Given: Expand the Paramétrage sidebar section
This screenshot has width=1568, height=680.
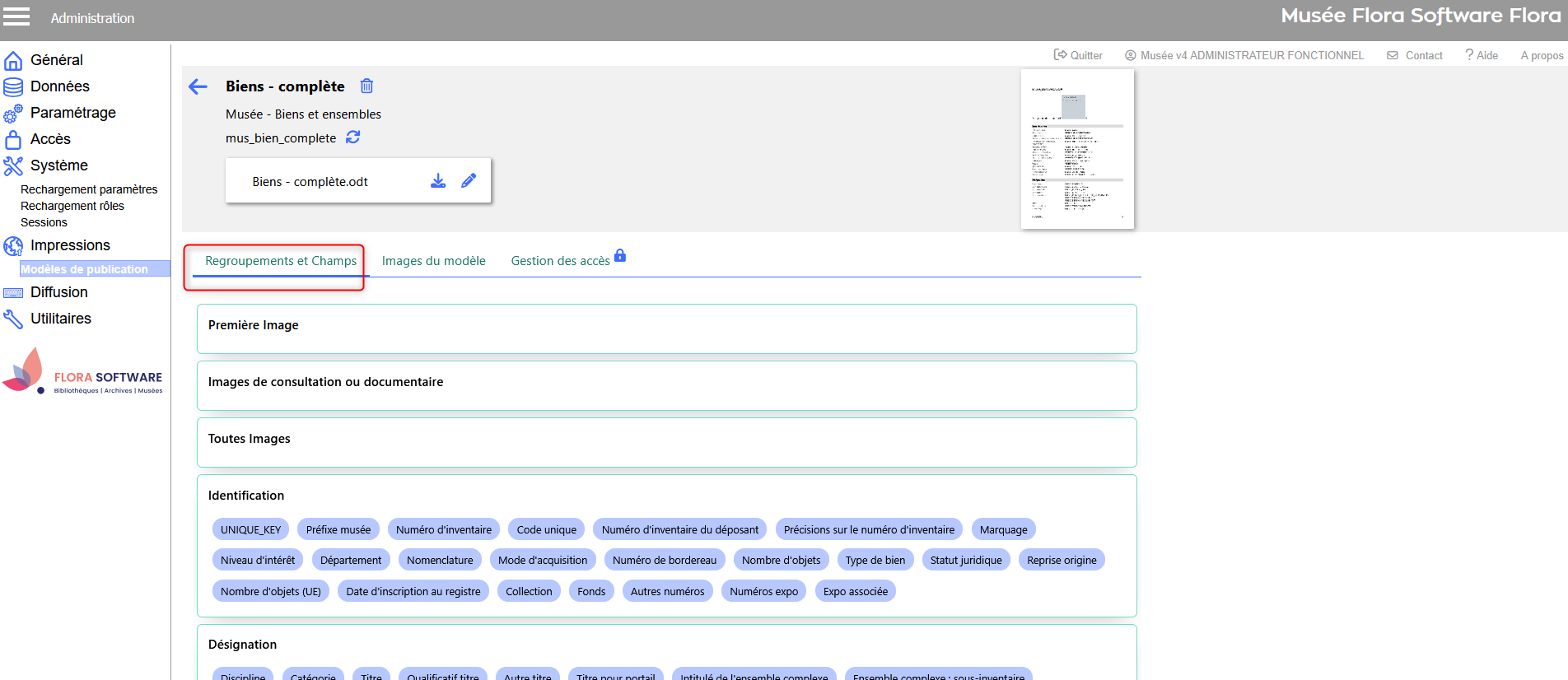Looking at the screenshot, I should 72,113.
